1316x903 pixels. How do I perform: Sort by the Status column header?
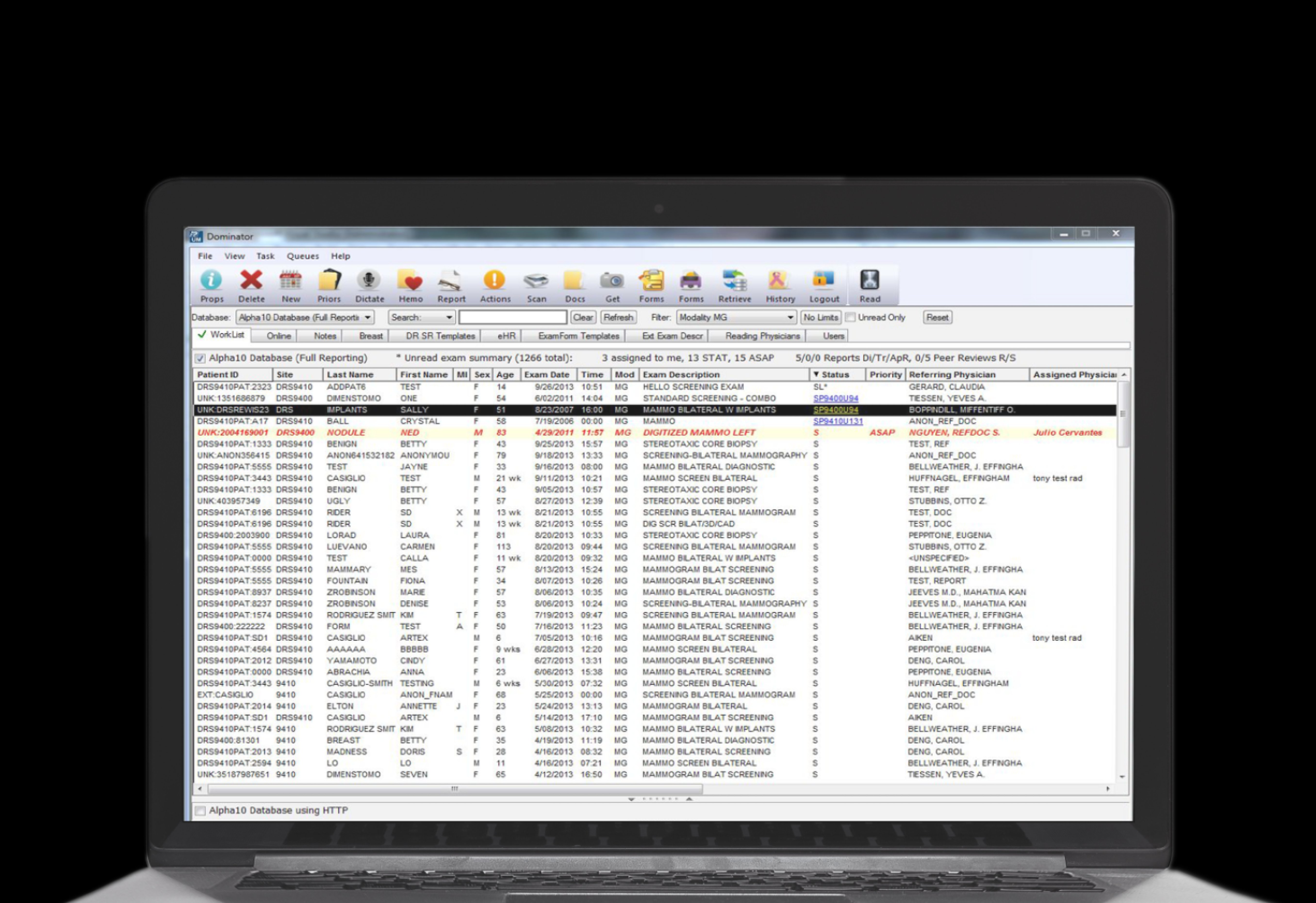point(837,375)
